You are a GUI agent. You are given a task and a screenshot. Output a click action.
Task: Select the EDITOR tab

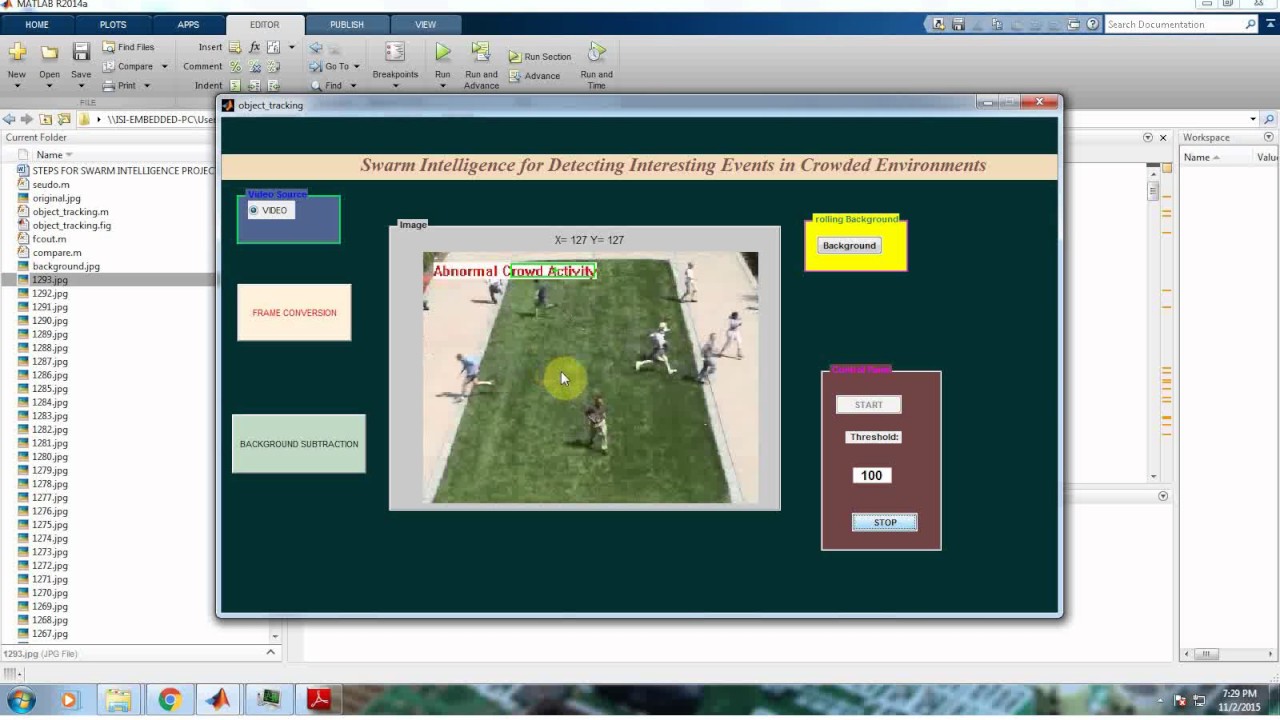pos(265,24)
